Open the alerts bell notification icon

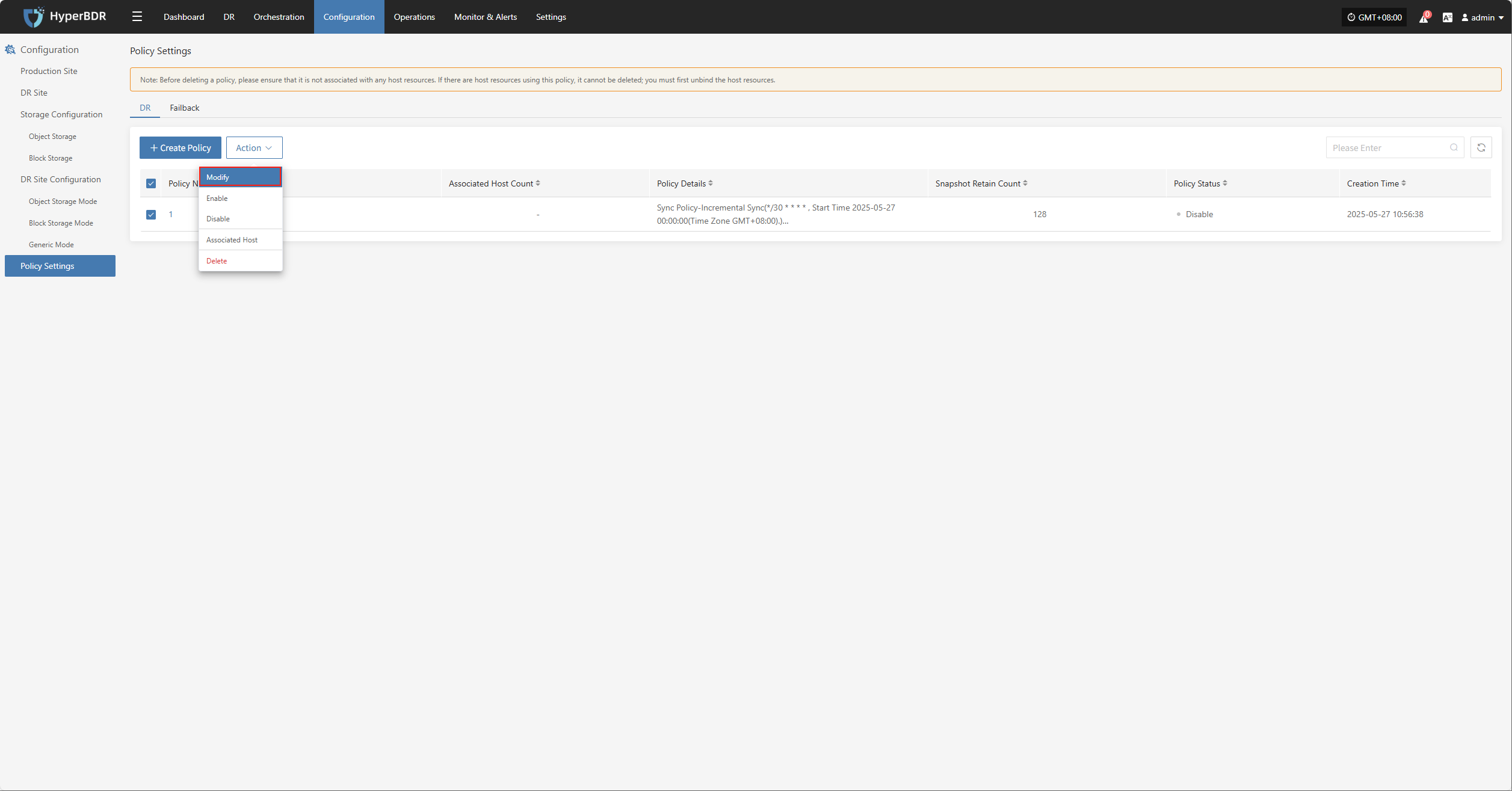coord(1424,17)
